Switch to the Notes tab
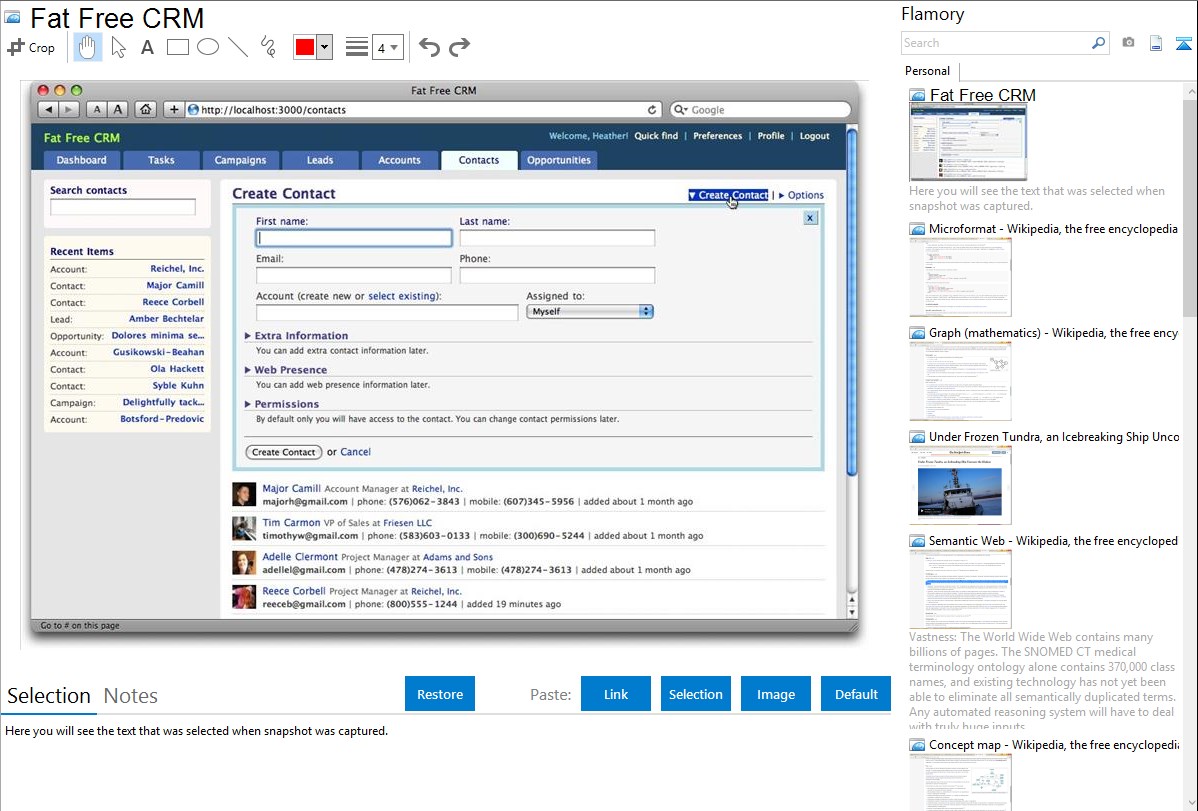The width and height of the screenshot is (1198, 811). [131, 696]
